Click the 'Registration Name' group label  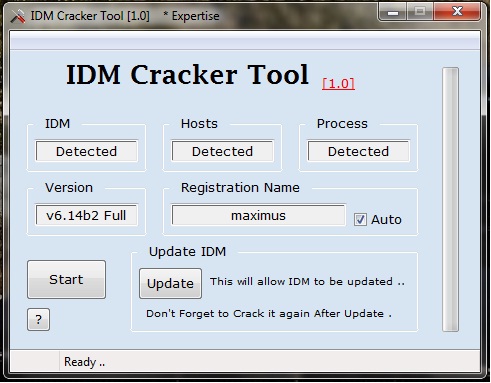point(240,187)
